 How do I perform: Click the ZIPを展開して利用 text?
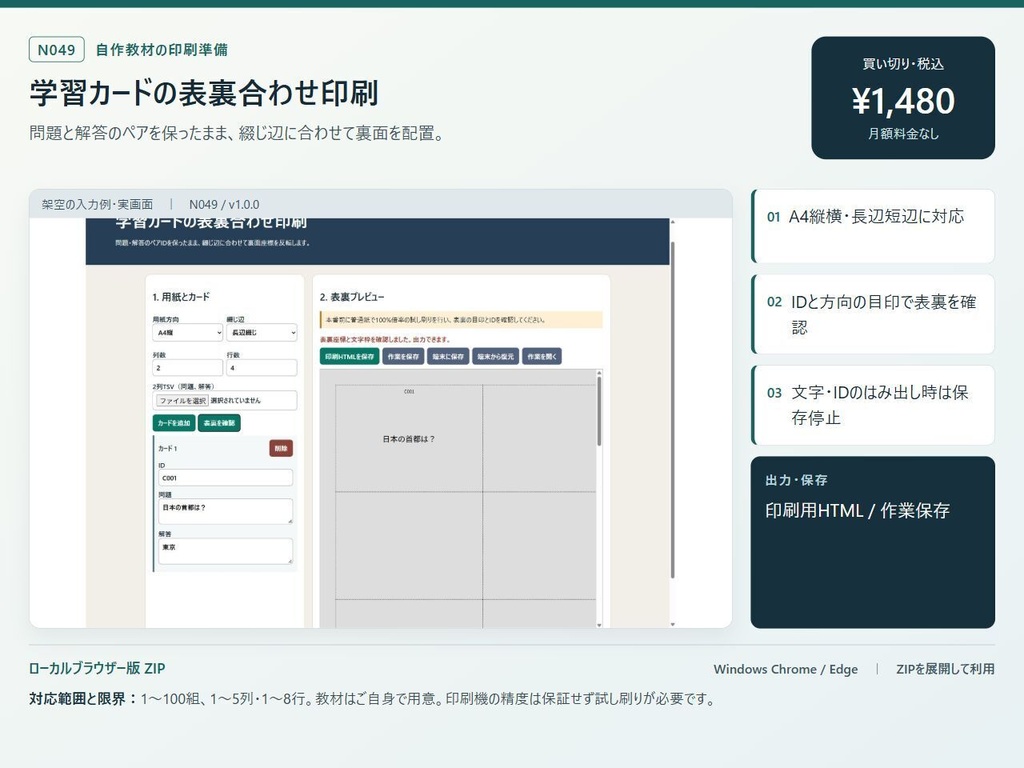945,669
